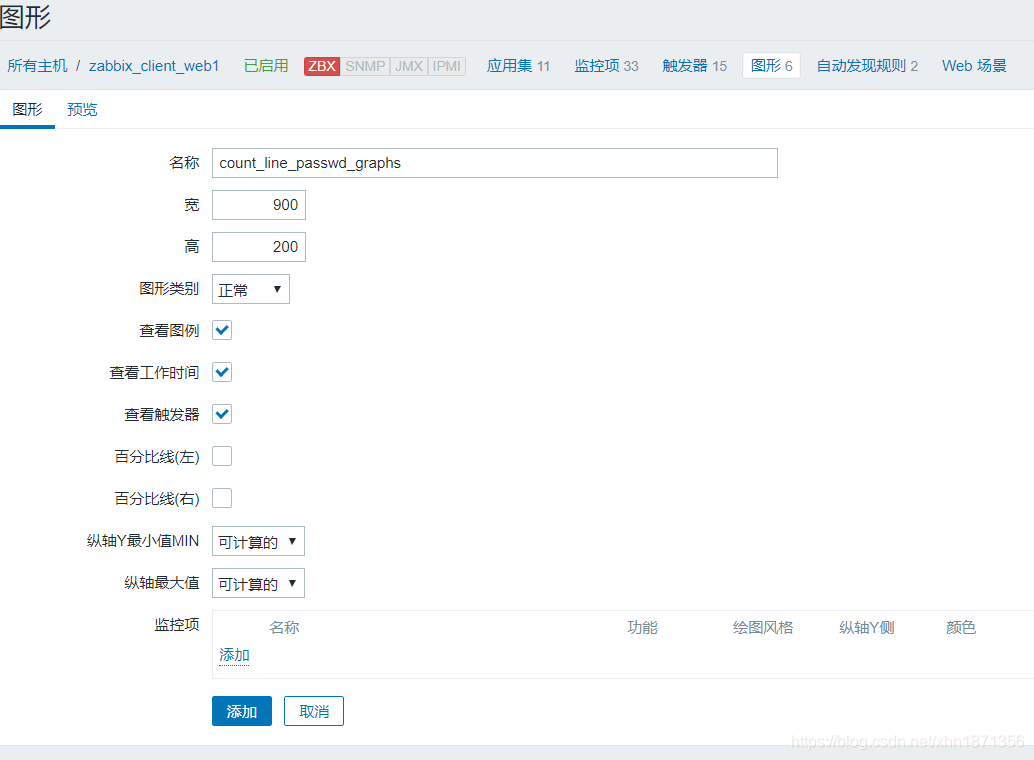This screenshot has width=1034, height=760.
Task: Focus the 宽 input showing 900
Action: (258, 205)
